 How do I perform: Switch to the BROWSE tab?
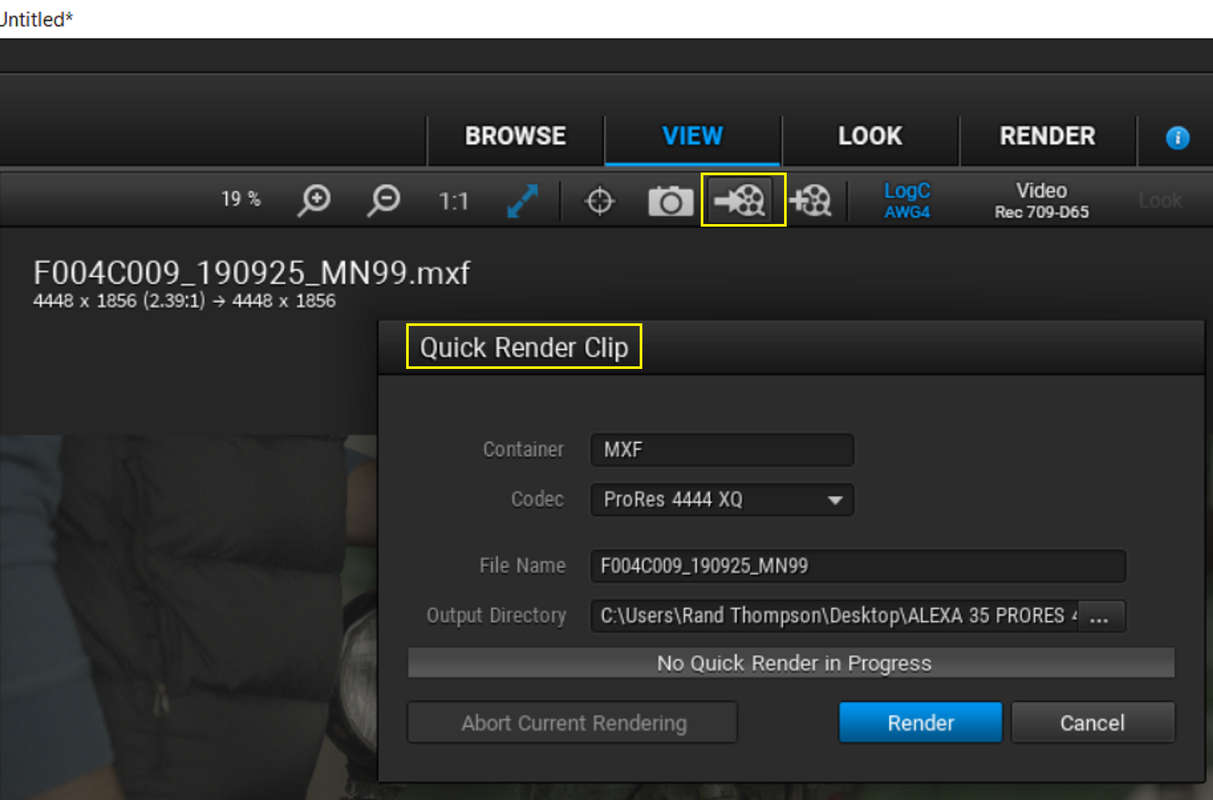(516, 136)
